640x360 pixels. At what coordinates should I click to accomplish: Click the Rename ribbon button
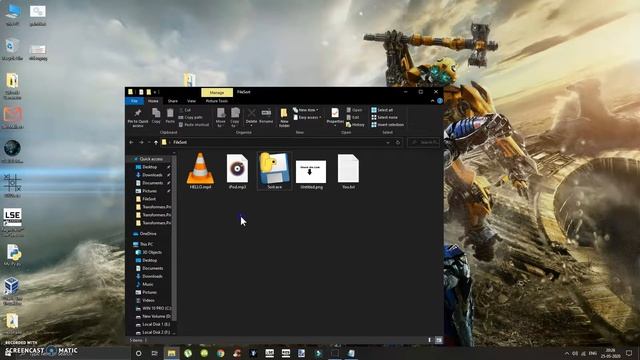pyautogui.click(x=266, y=116)
